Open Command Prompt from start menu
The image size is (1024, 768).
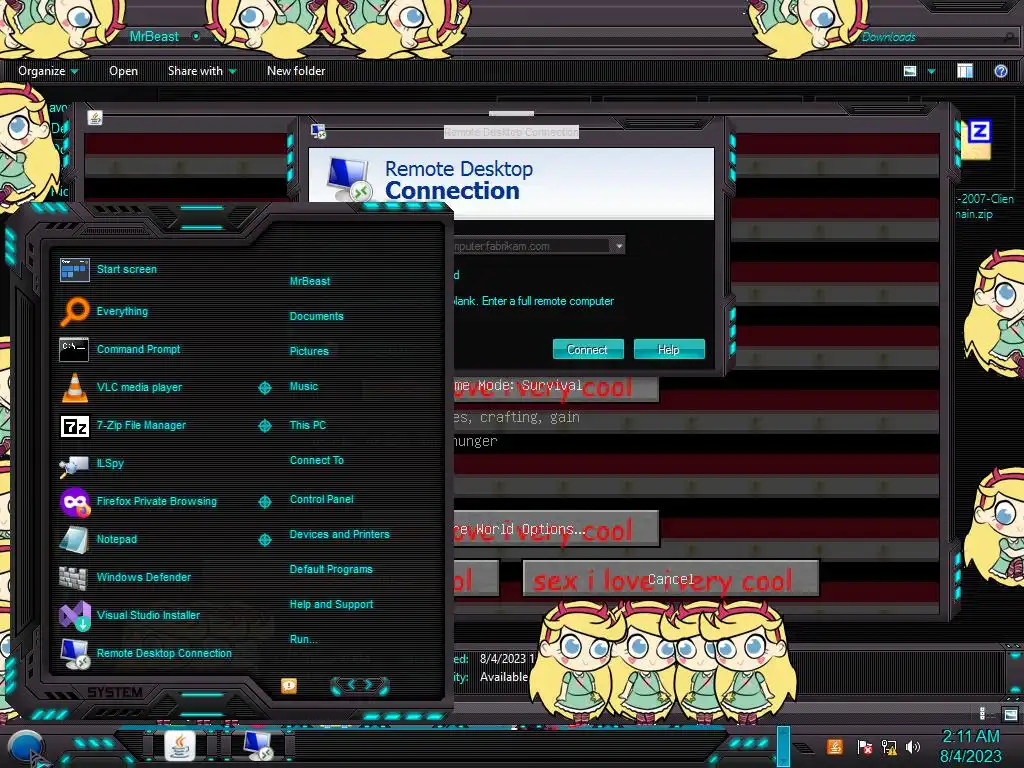pos(120,349)
